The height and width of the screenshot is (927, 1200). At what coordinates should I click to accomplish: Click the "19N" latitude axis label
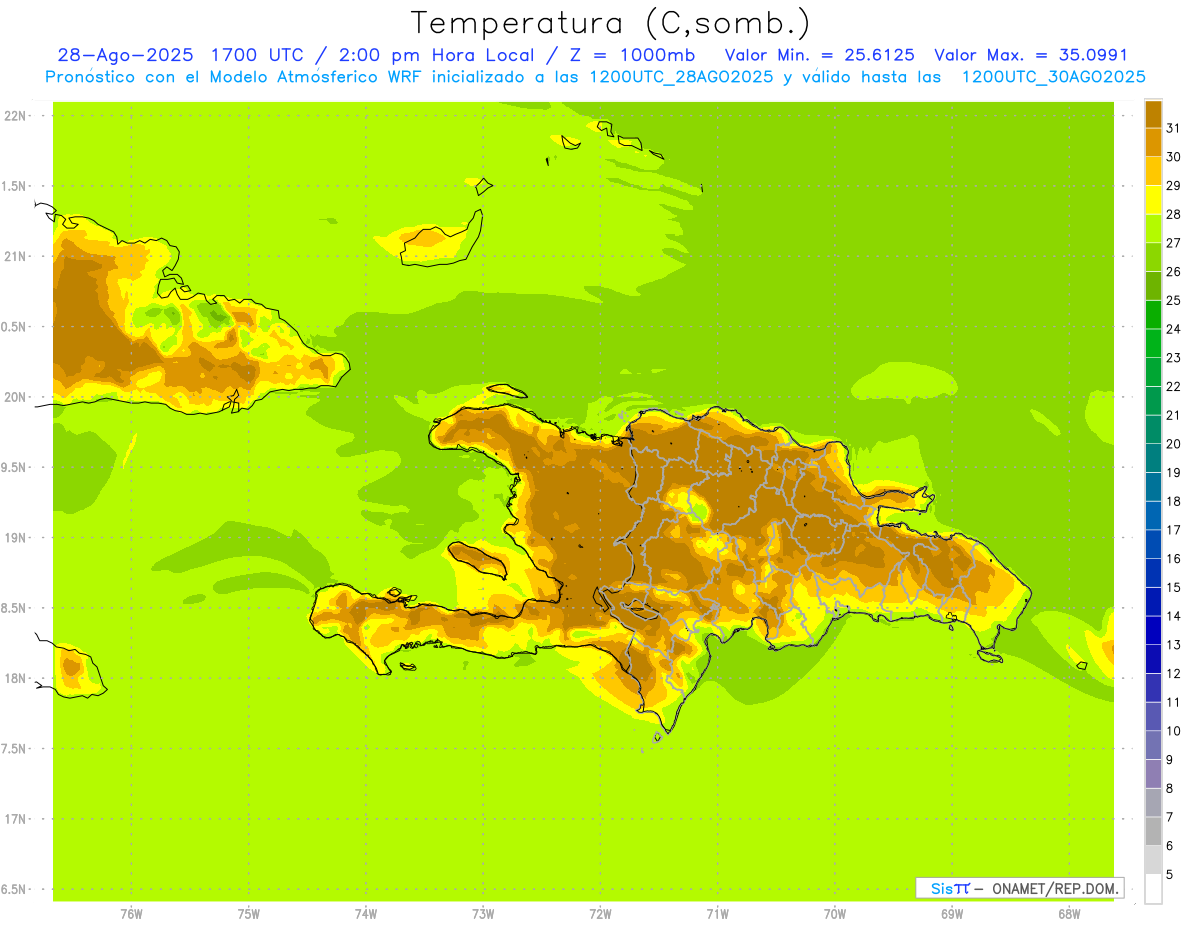(16, 538)
